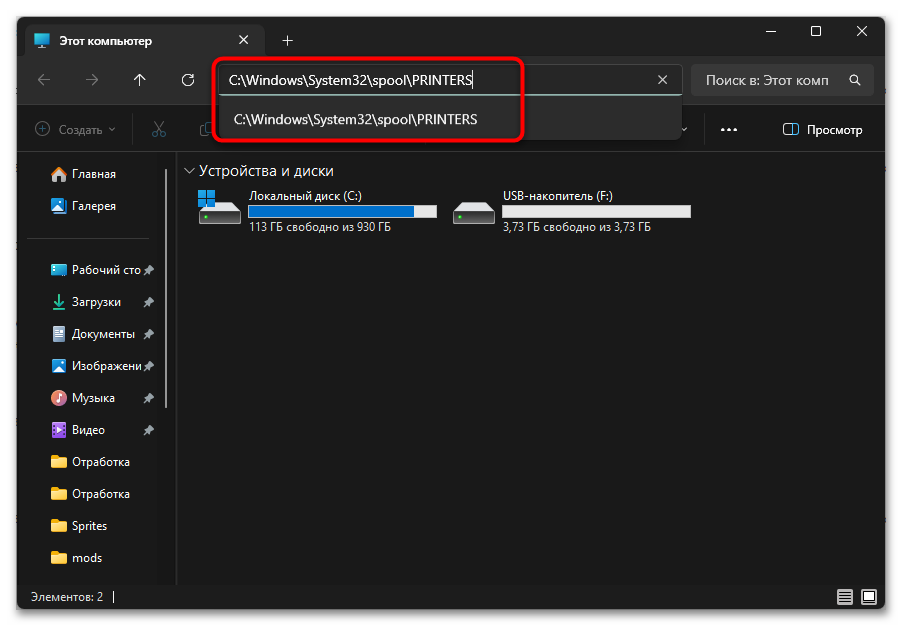Image resolution: width=902 pixels, height=626 pixels.
Task: Open the Создать dropdown button
Action: click(x=75, y=129)
